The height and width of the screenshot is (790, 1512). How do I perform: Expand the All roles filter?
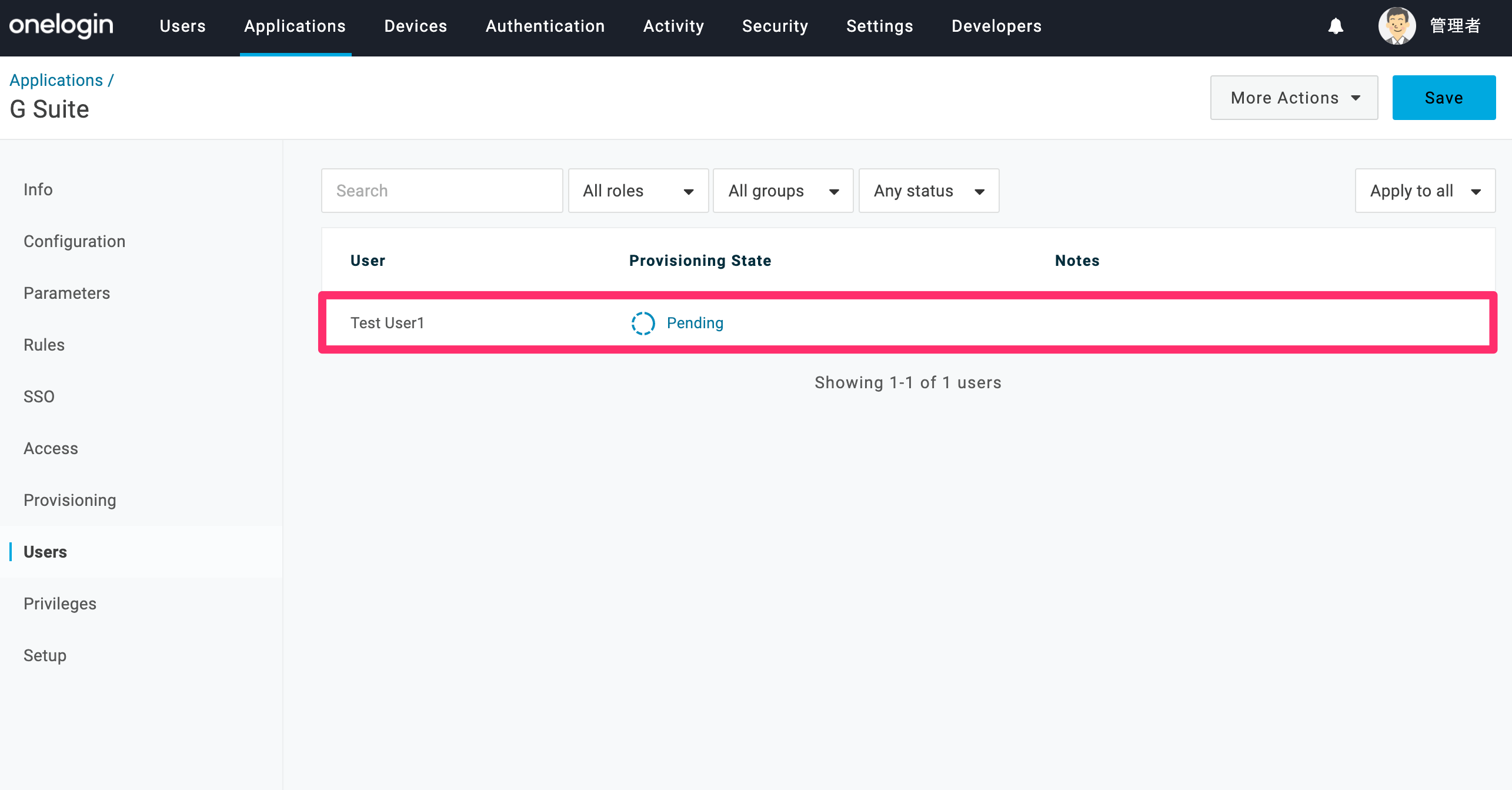638,191
